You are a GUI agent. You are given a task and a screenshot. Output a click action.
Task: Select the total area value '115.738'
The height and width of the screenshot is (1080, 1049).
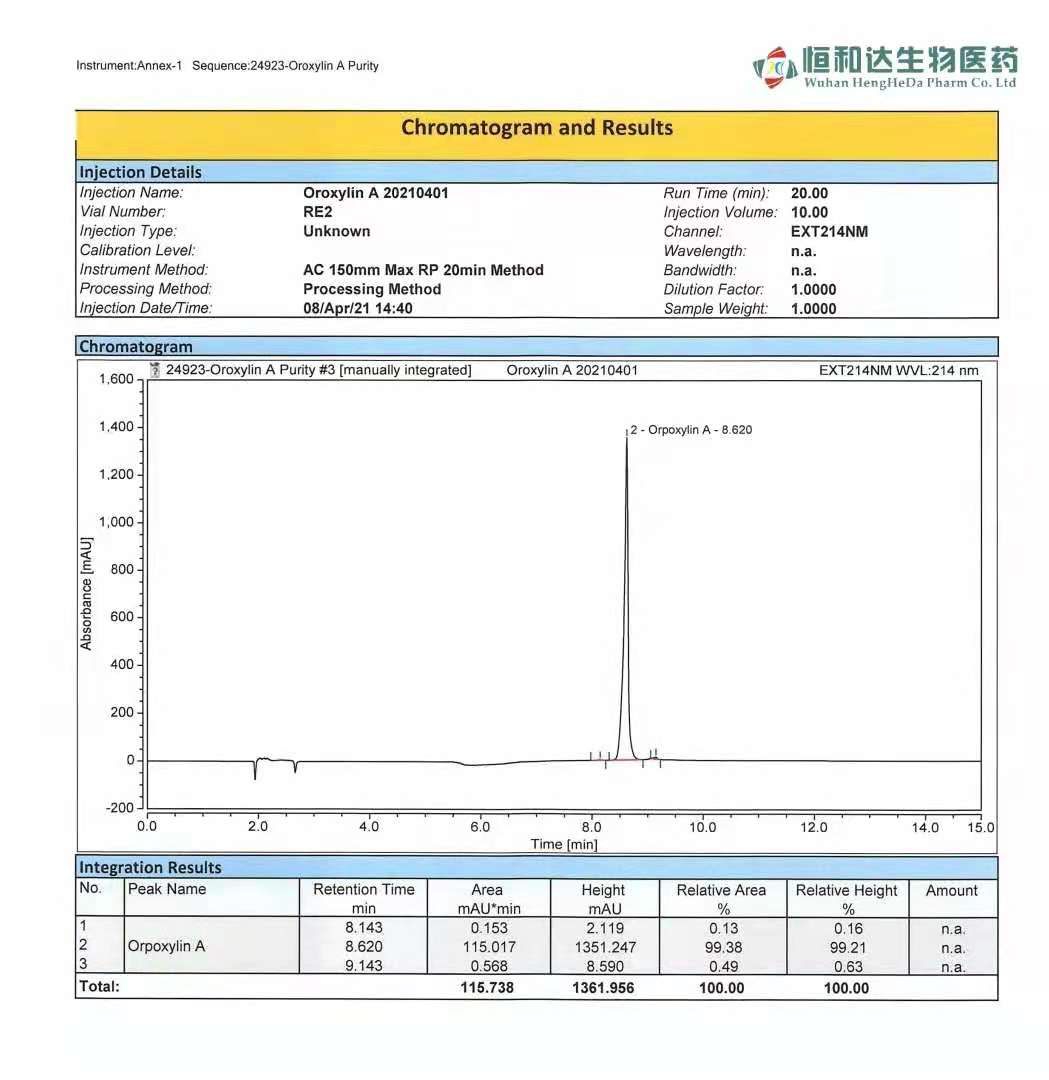pos(487,987)
